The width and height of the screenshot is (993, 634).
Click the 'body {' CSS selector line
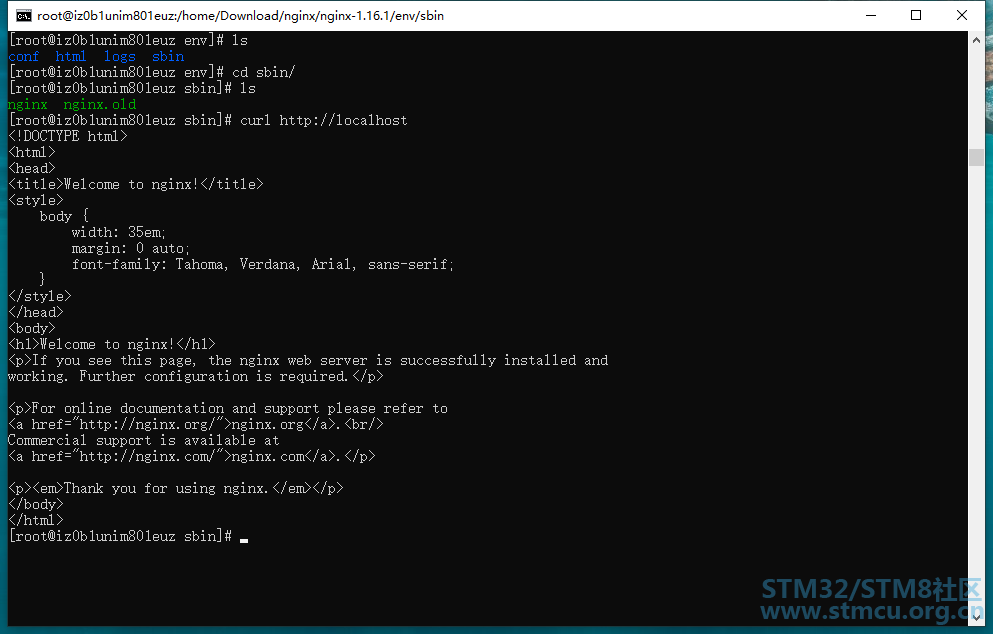(x=64, y=217)
